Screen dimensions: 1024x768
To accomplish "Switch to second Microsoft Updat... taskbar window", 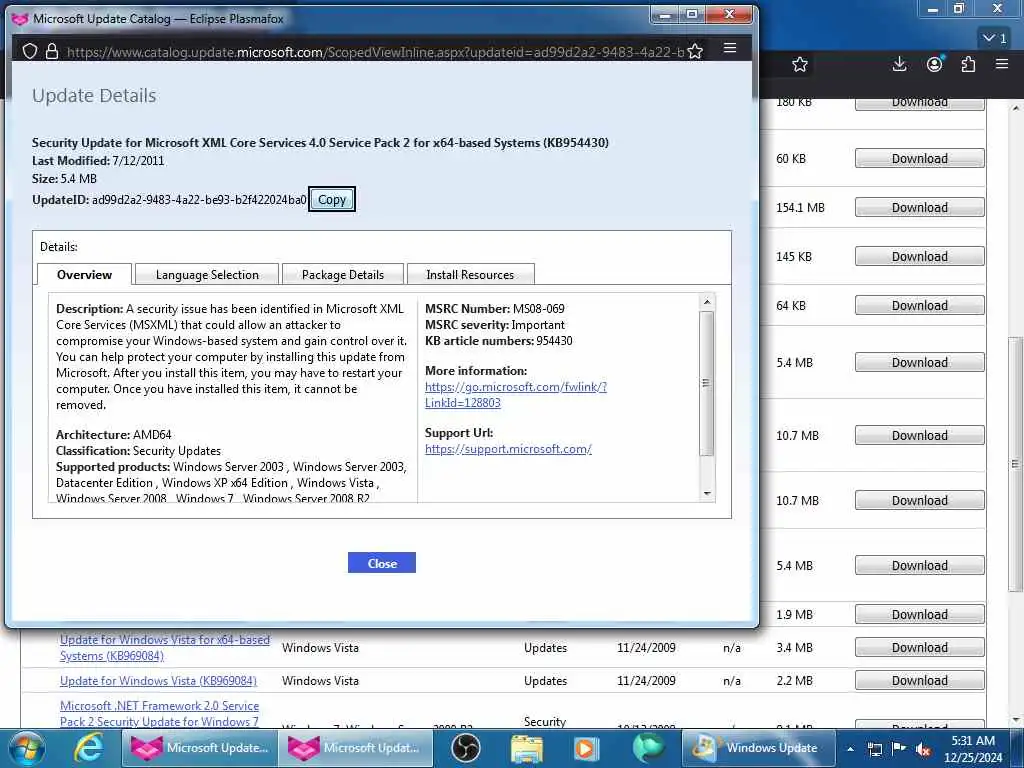I will click(x=355, y=748).
